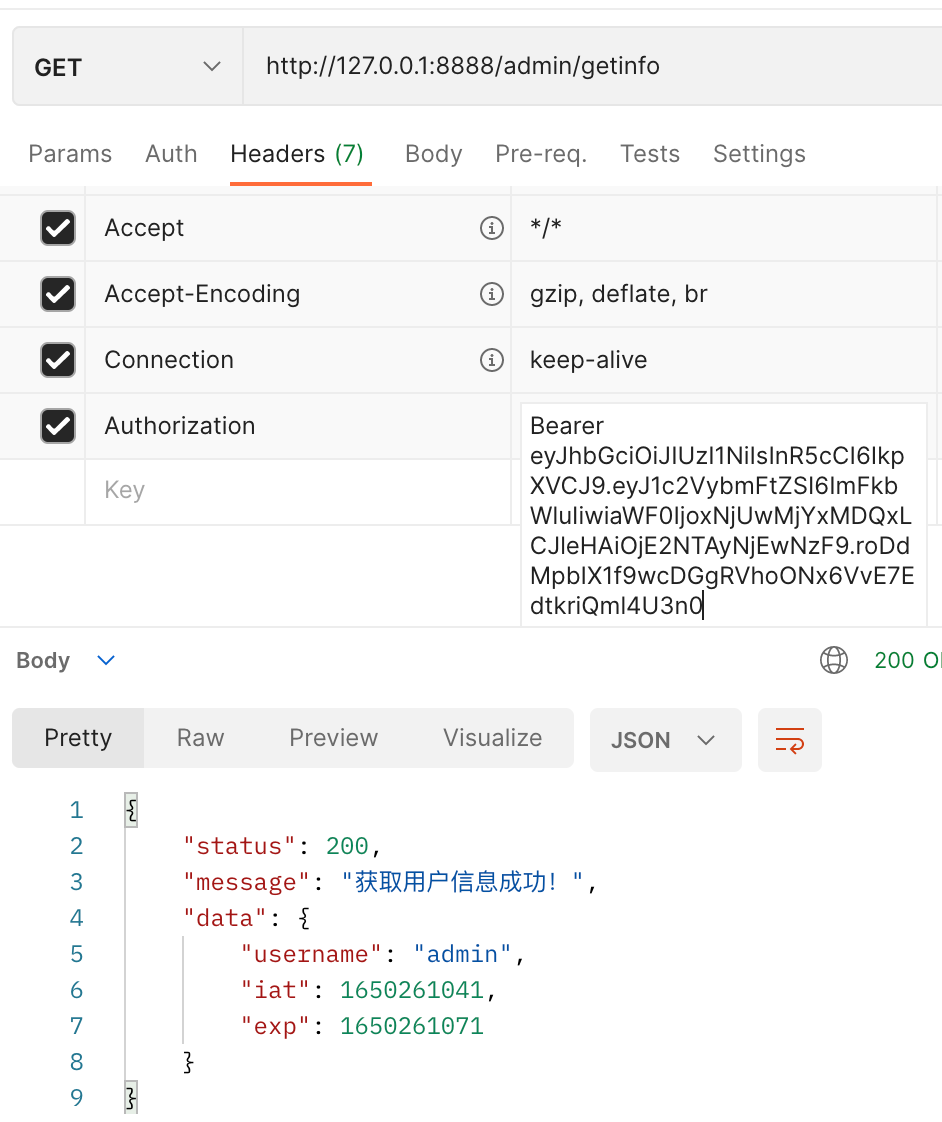Disable the Accept-Encoding header checkbox
The image size is (942, 1122).
(x=58, y=294)
